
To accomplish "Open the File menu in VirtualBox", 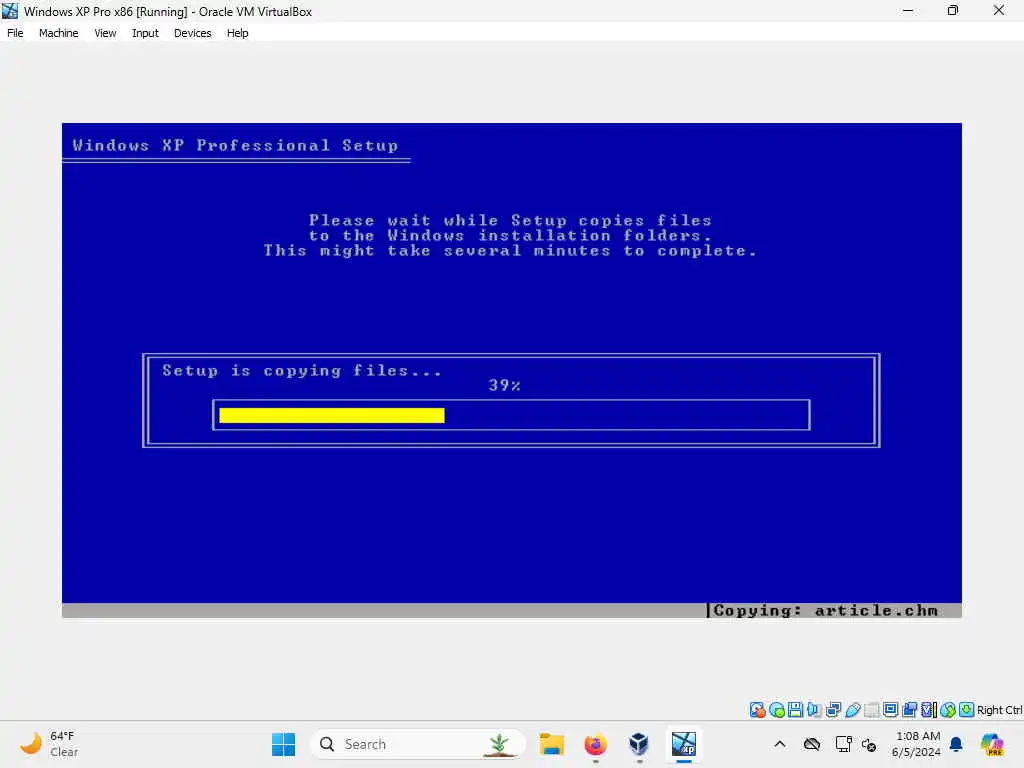I will pyautogui.click(x=15, y=33).
